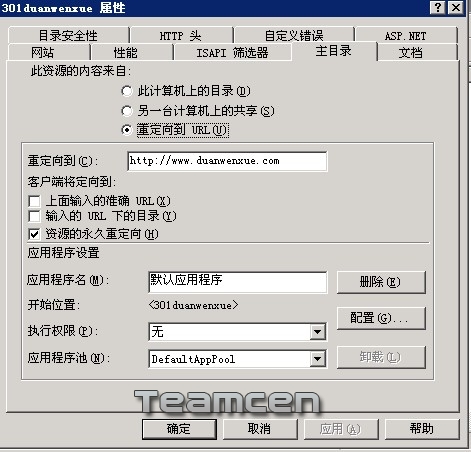Enable 上面输入的准确 URL checkbox
The image size is (471, 452).
34,201
